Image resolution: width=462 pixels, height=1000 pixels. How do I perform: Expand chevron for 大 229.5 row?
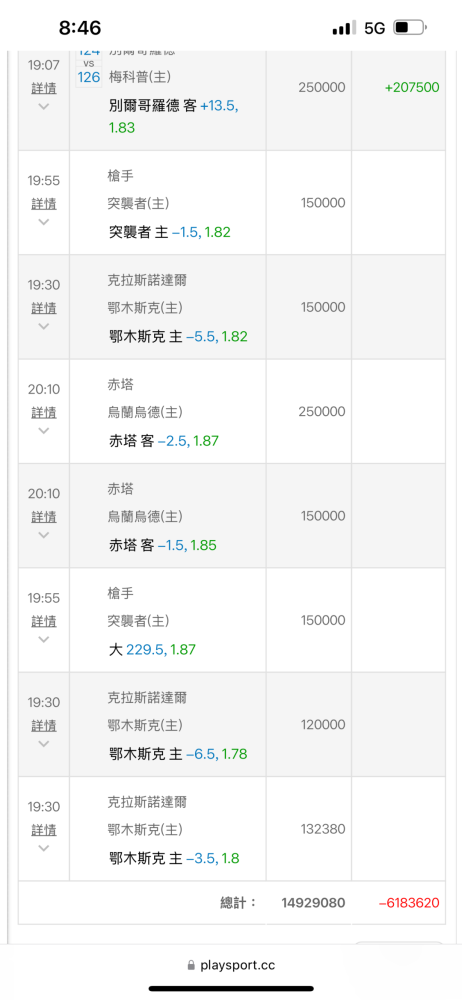43,639
